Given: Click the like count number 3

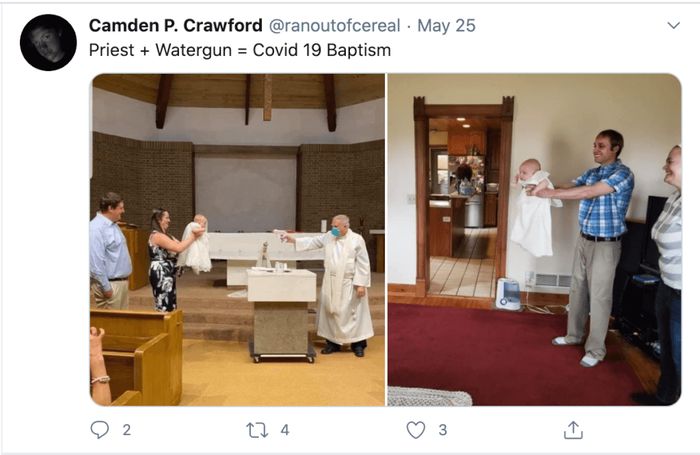Looking at the screenshot, I should pyautogui.click(x=442, y=430).
